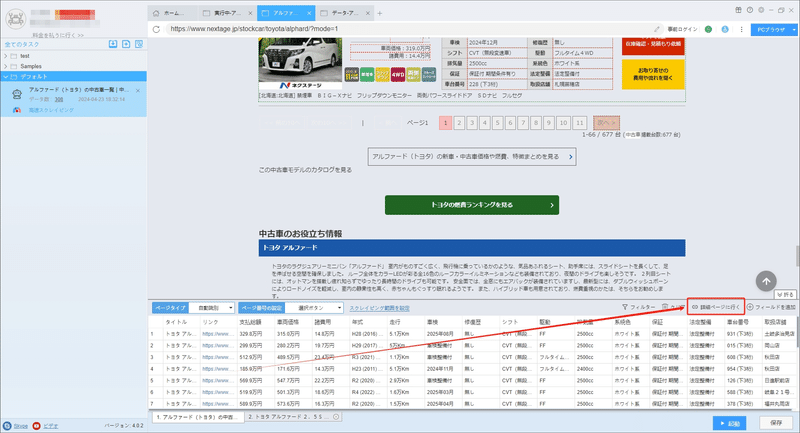Screen dimensions: 800x433
Task: Click the reload page icon
Action: pyautogui.click(x=157, y=30)
